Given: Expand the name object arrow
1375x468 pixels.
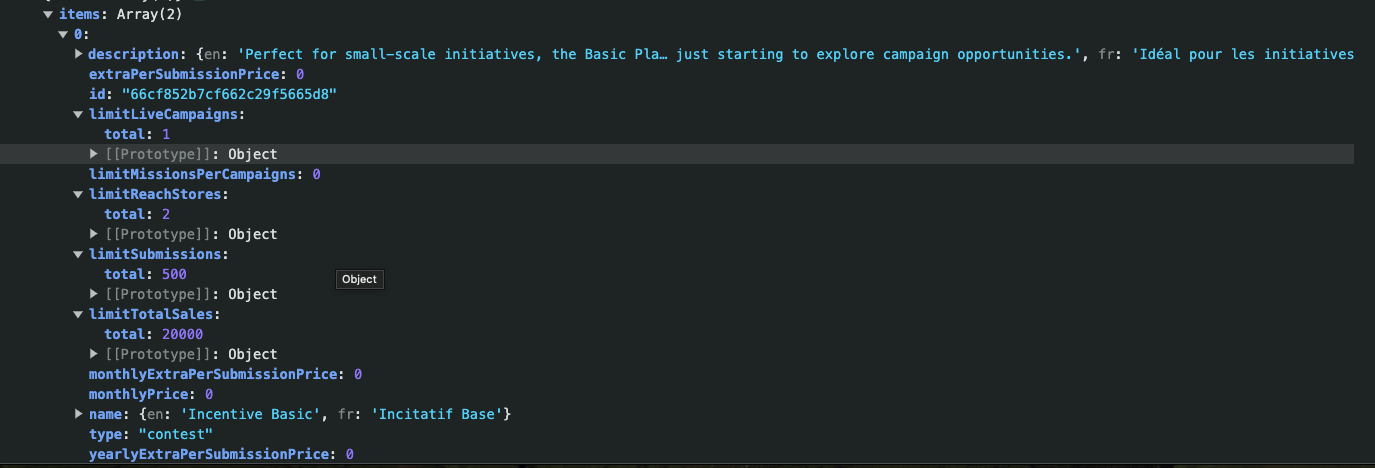Looking at the screenshot, I should pyautogui.click(x=79, y=414).
